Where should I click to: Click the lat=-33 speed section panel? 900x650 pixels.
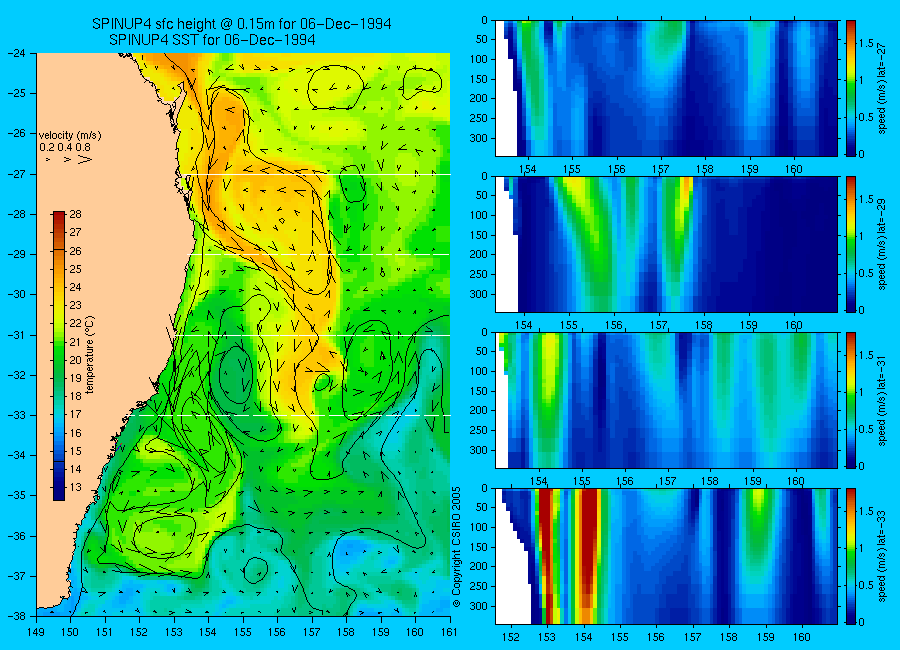[x=667, y=556]
